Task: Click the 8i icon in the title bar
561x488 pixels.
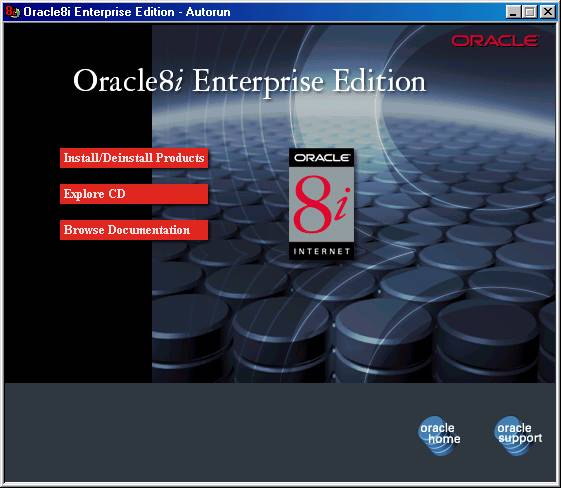Action: tap(13, 12)
